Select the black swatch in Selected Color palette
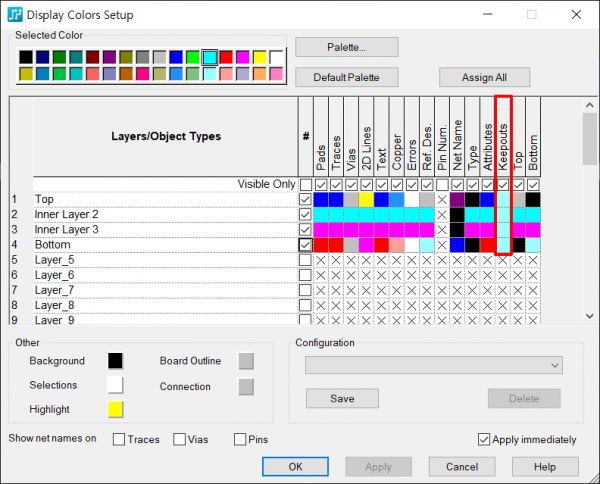The height and width of the screenshot is (484, 600). pyautogui.click(x=26, y=57)
